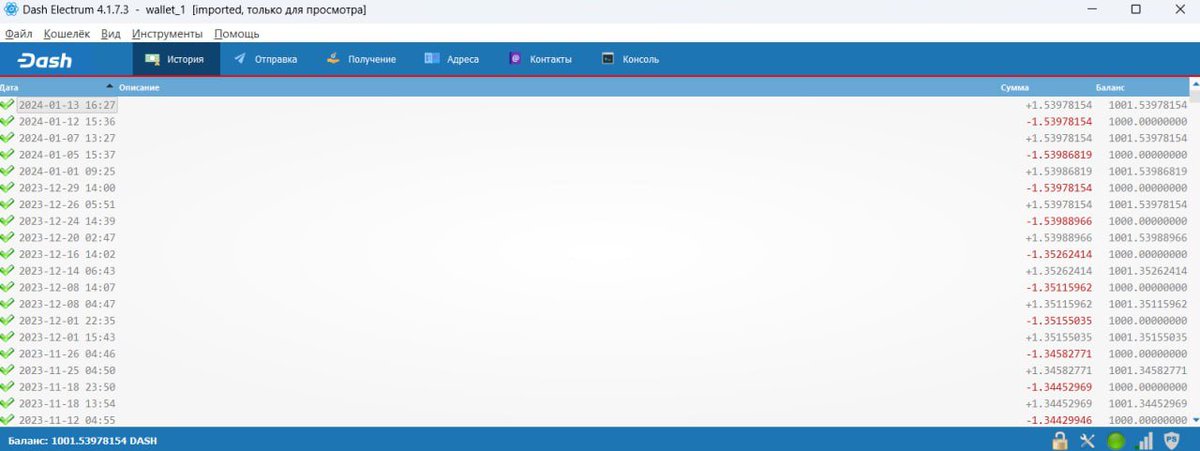Open preferences via wrench-screwdriver icon
The image size is (1200, 451).
(1088, 440)
